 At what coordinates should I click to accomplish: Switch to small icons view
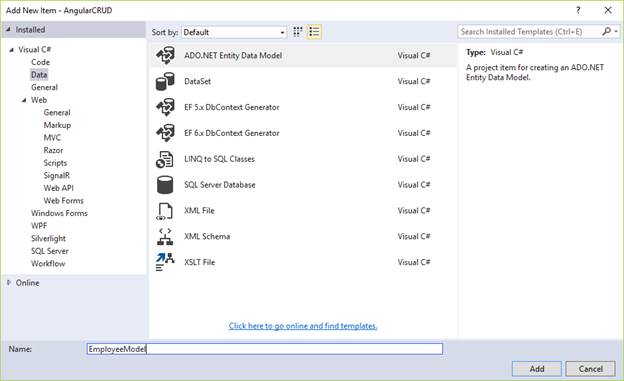(298, 32)
